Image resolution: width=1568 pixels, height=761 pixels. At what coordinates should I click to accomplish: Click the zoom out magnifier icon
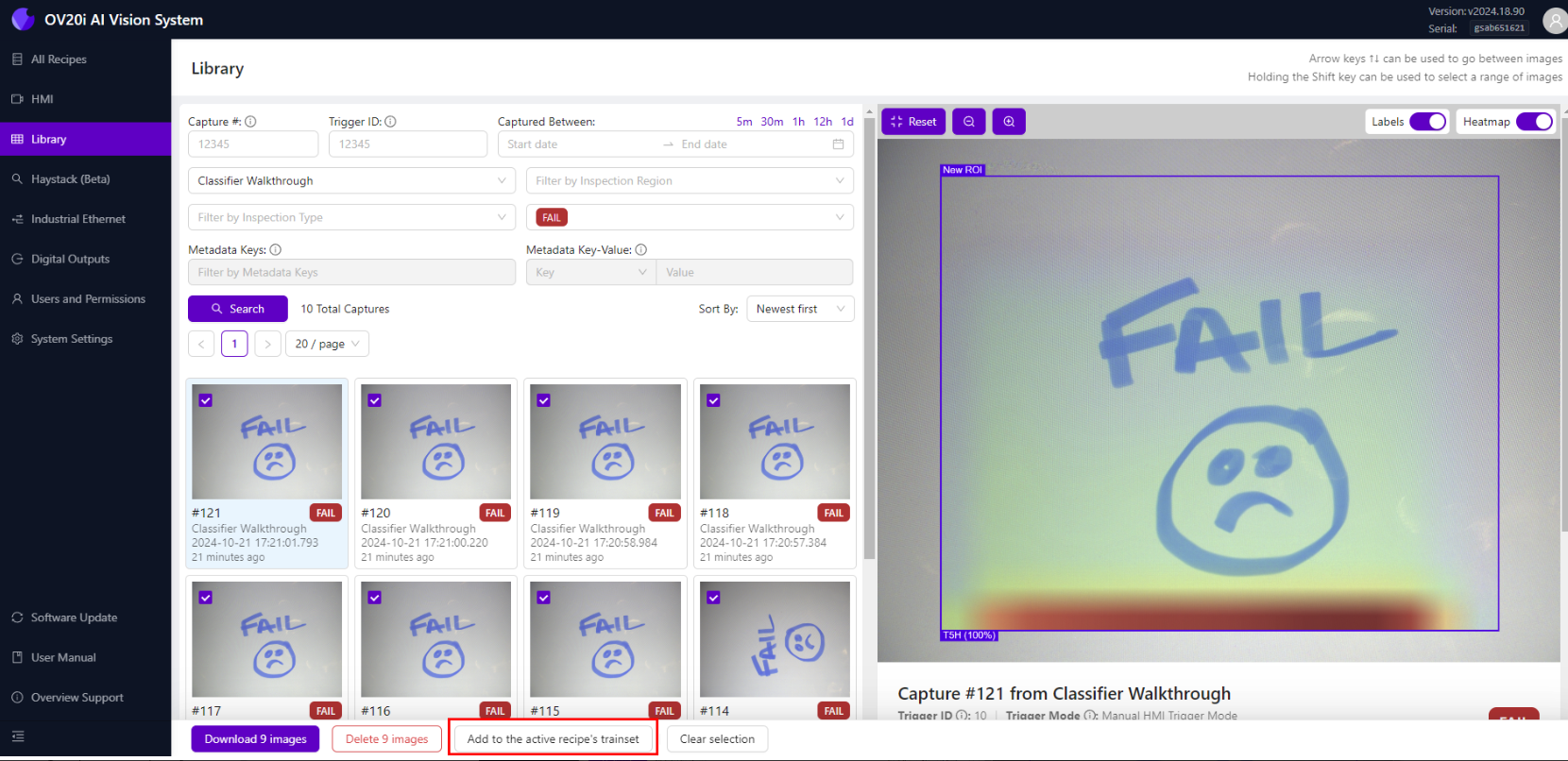[968, 122]
